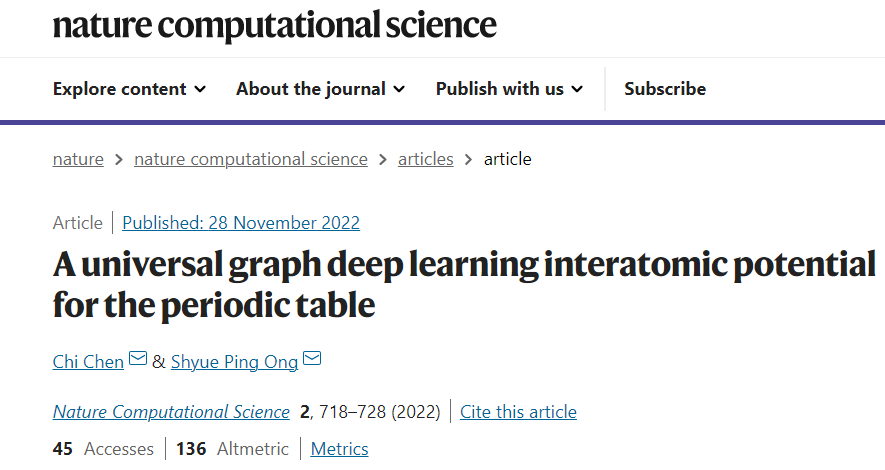Click the envelope icon next to Chi Chen
The width and height of the screenshot is (885, 470).
(x=138, y=358)
